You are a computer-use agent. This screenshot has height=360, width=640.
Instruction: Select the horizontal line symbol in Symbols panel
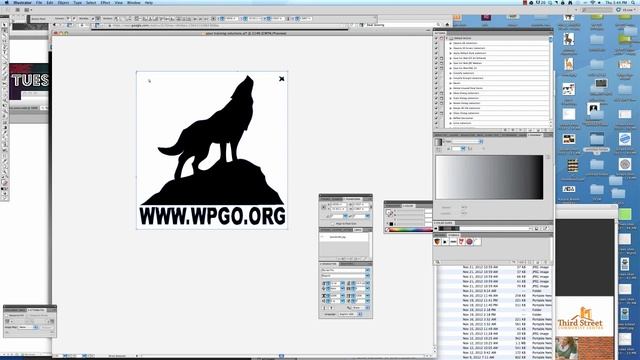point(453,242)
